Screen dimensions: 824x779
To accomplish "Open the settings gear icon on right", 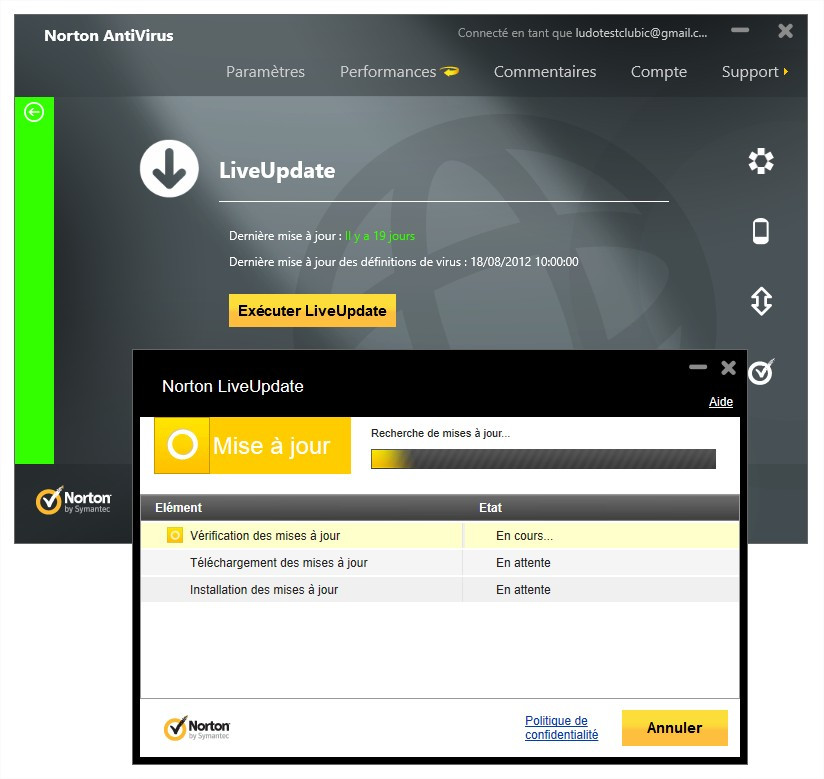I will (x=761, y=161).
